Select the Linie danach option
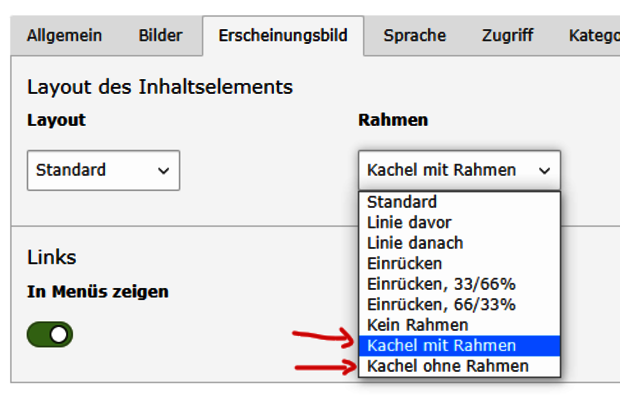The image size is (620, 410). pyautogui.click(x=415, y=243)
